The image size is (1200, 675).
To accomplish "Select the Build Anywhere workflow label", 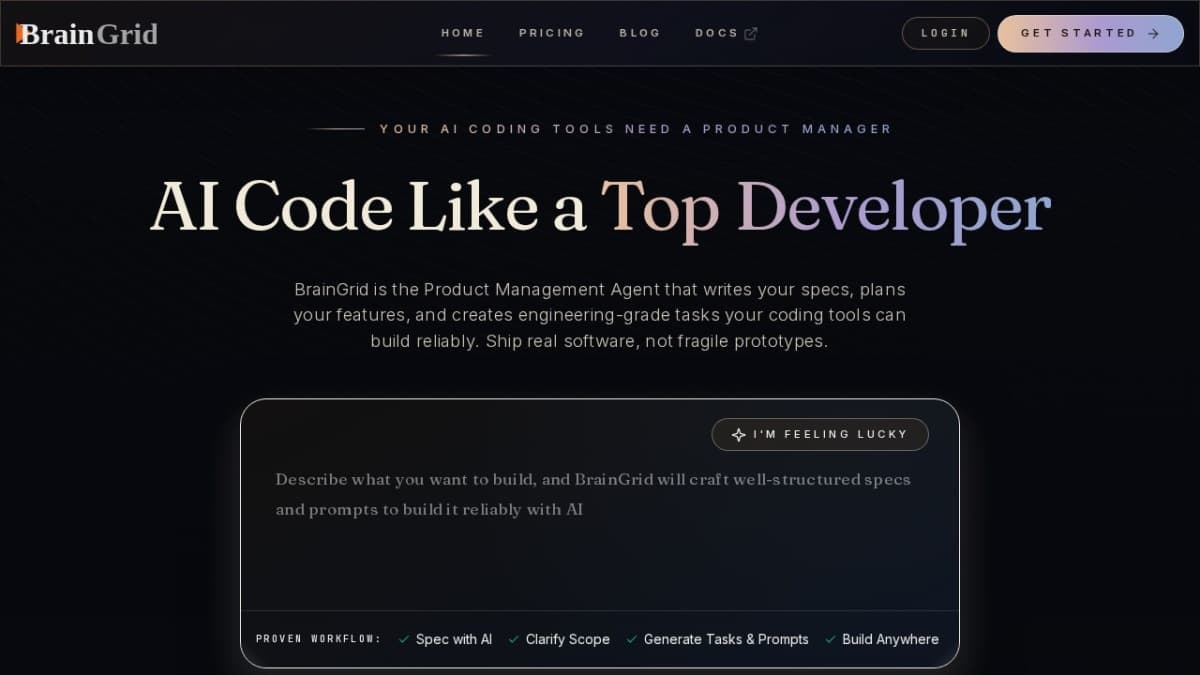I will (x=890, y=640).
